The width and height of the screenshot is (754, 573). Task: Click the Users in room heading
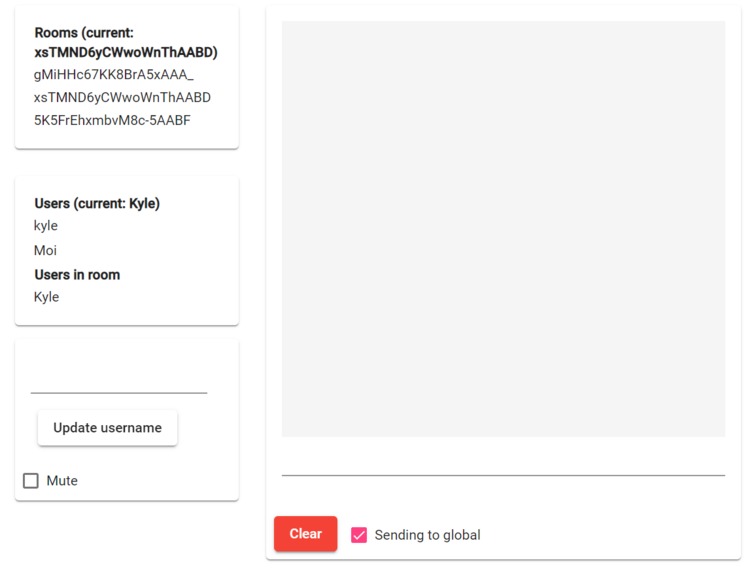(x=77, y=275)
